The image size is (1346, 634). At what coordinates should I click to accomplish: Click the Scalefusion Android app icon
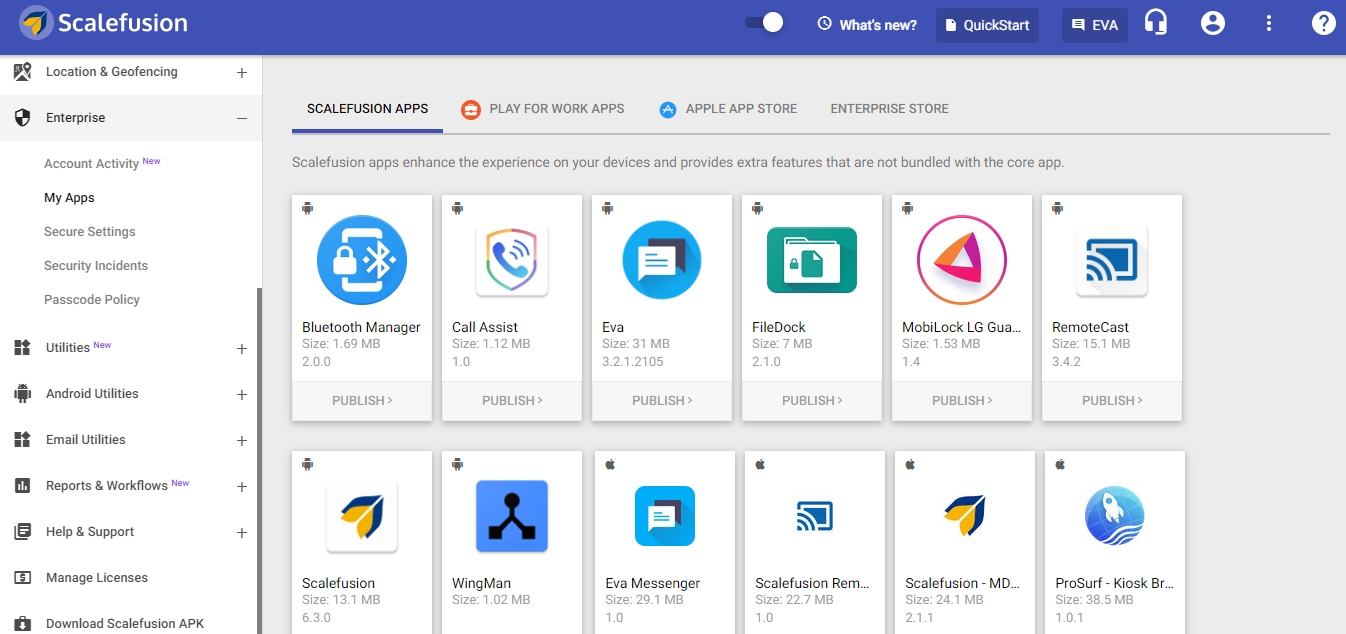(362, 516)
